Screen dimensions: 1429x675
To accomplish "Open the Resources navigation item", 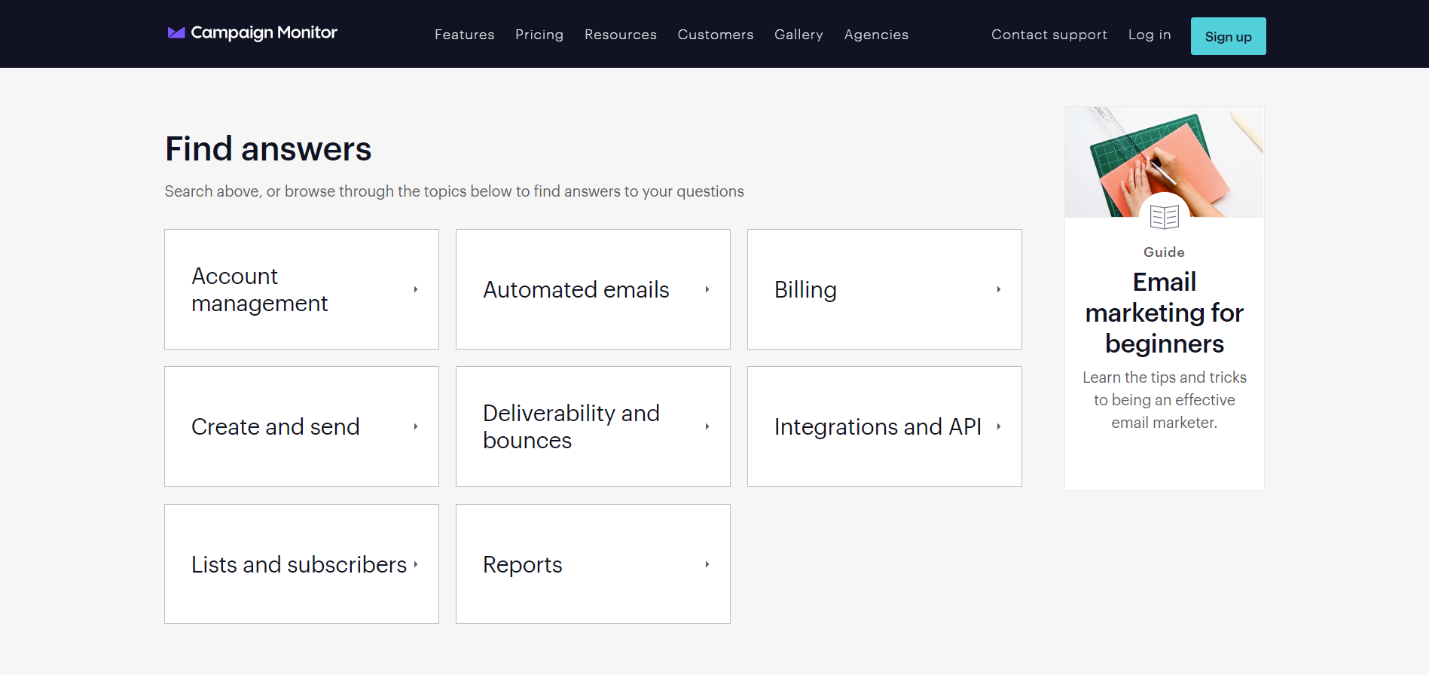I will pos(620,35).
